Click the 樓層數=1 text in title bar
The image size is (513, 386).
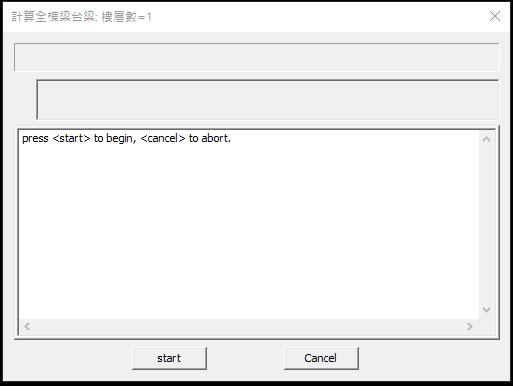coord(127,17)
